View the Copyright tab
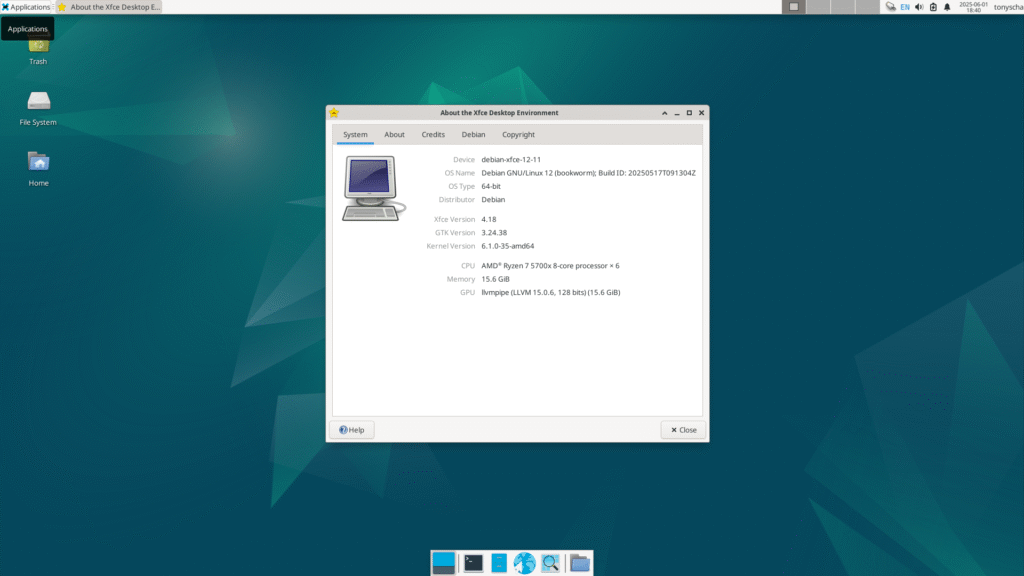 [519, 135]
